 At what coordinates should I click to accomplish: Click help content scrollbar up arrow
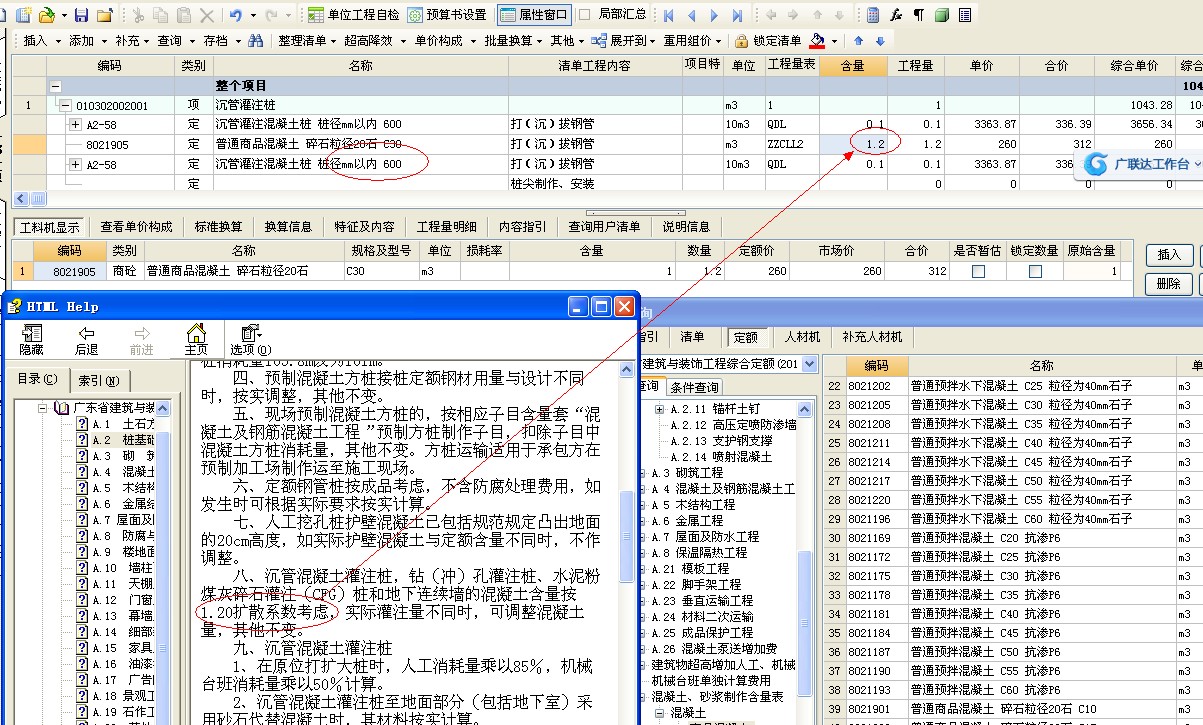627,370
